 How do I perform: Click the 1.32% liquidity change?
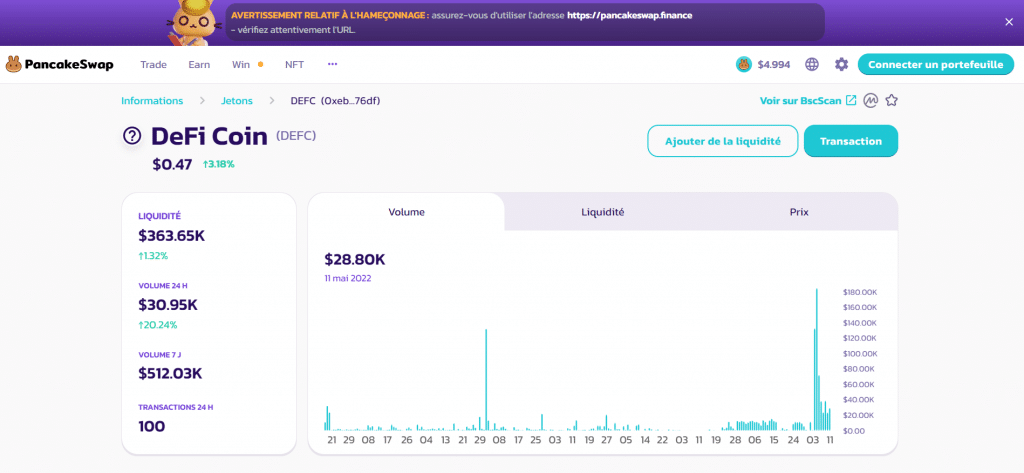(x=153, y=255)
